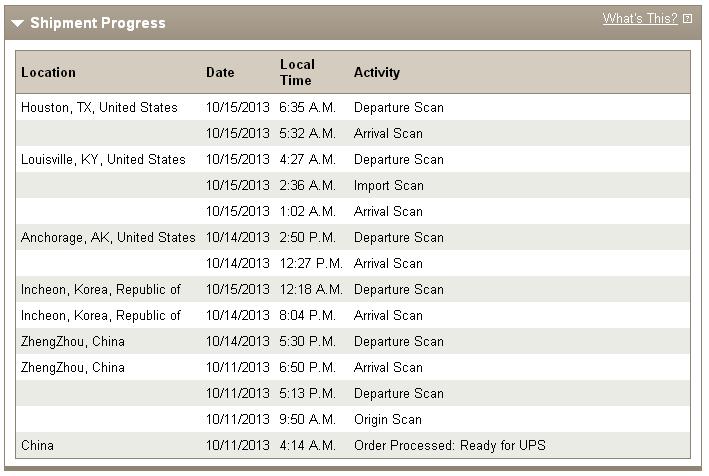Image resolution: width=709 pixels, height=476 pixels.
Task: Select the Location column header
Action: tap(48, 72)
